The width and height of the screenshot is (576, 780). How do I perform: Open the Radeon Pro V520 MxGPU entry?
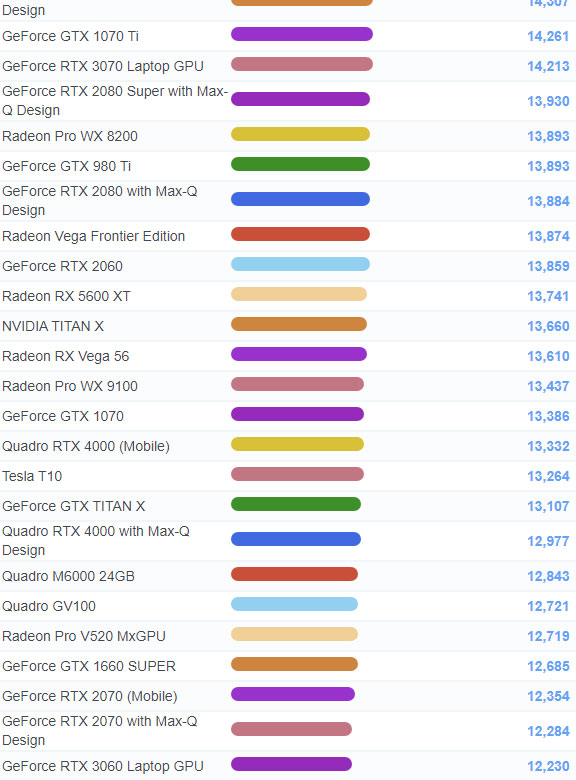[84, 636]
